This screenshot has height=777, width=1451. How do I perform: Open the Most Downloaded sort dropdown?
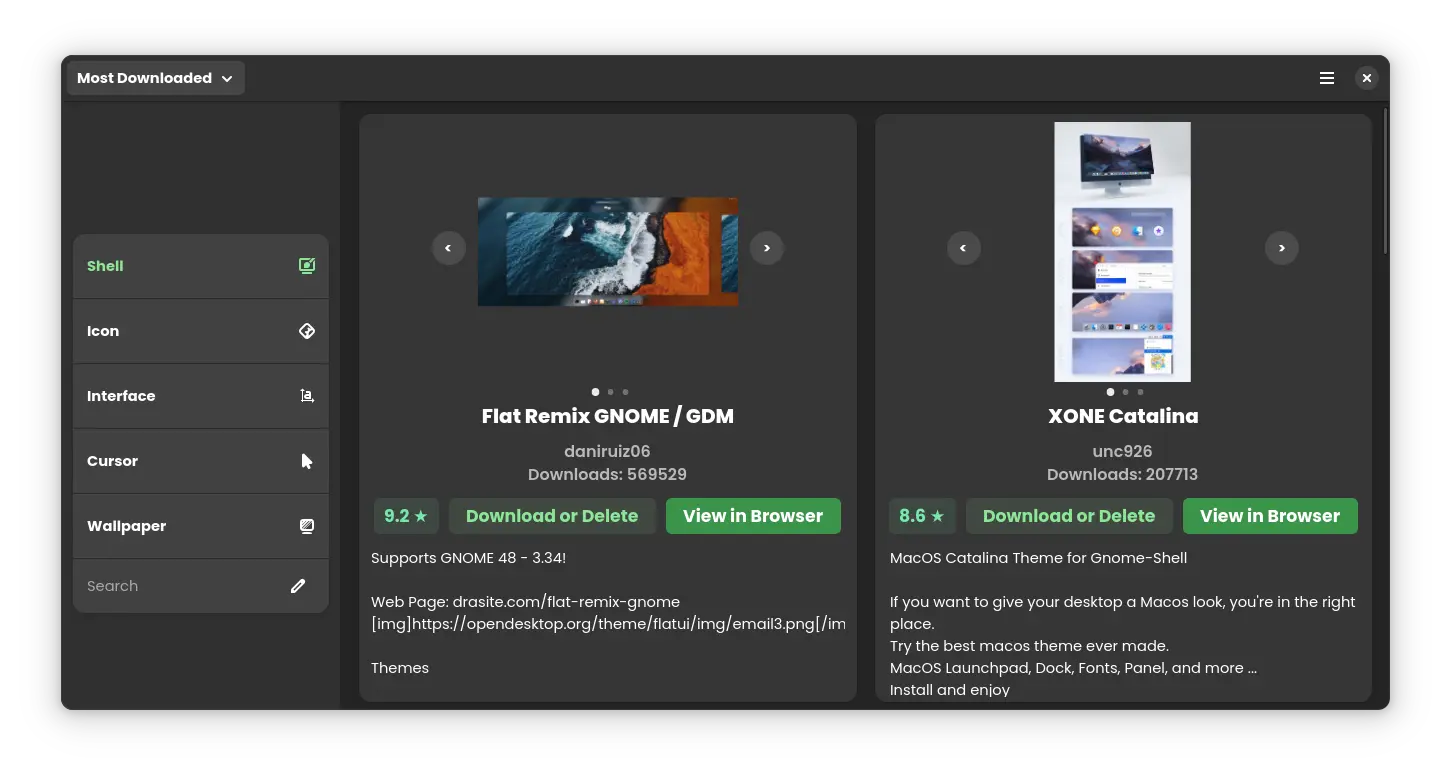click(155, 78)
